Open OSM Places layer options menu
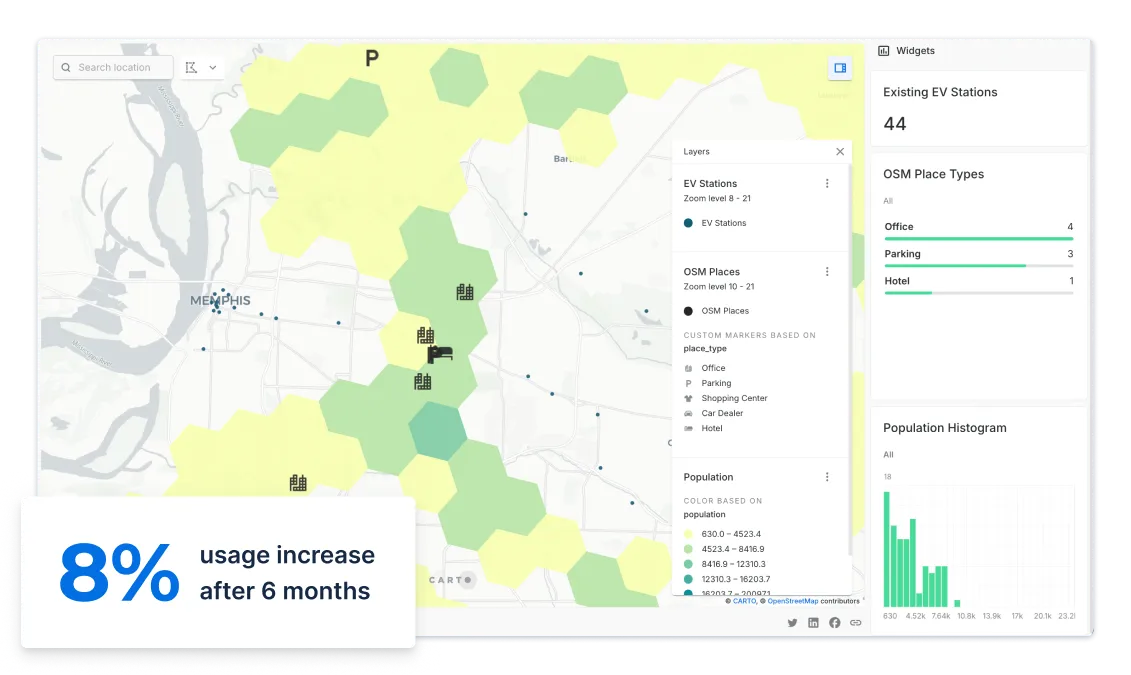1131x675 pixels. (827, 272)
